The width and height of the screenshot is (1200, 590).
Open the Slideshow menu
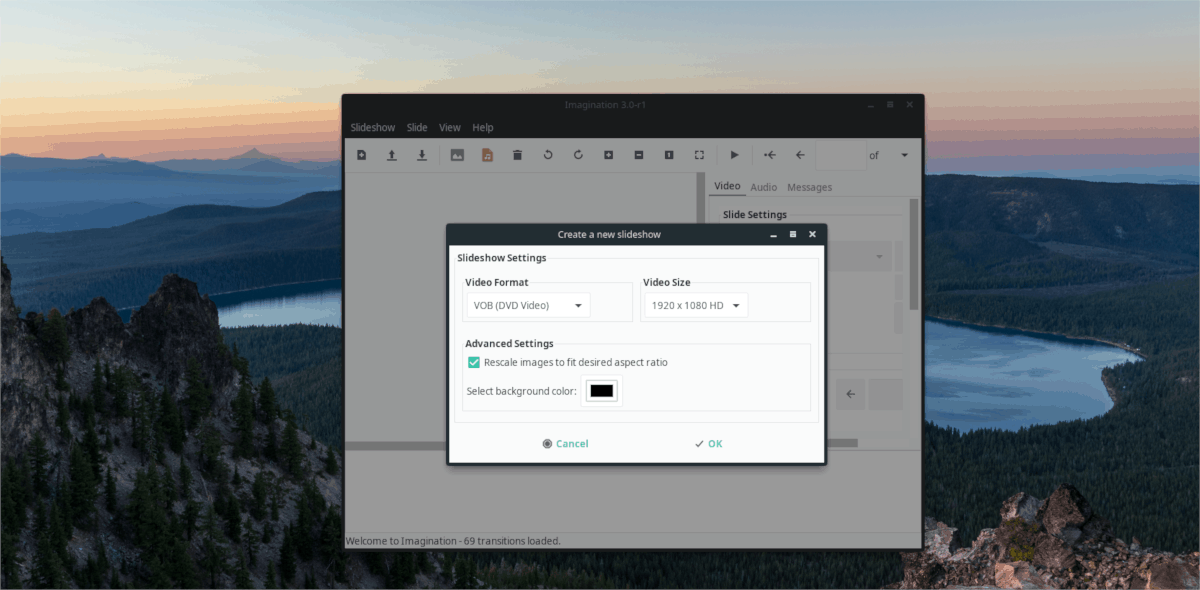coord(372,128)
